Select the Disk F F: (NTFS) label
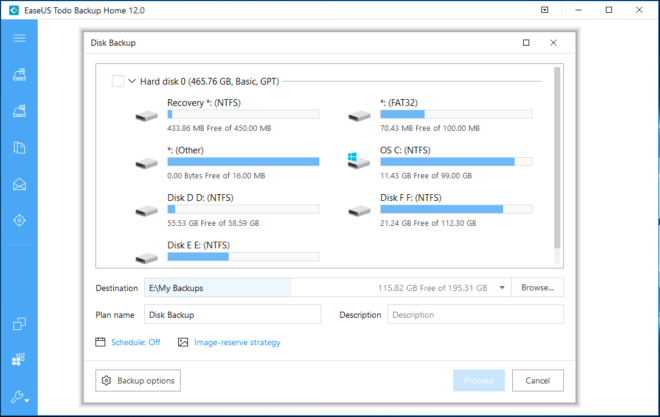The width and height of the screenshot is (660, 417). pyautogui.click(x=411, y=198)
